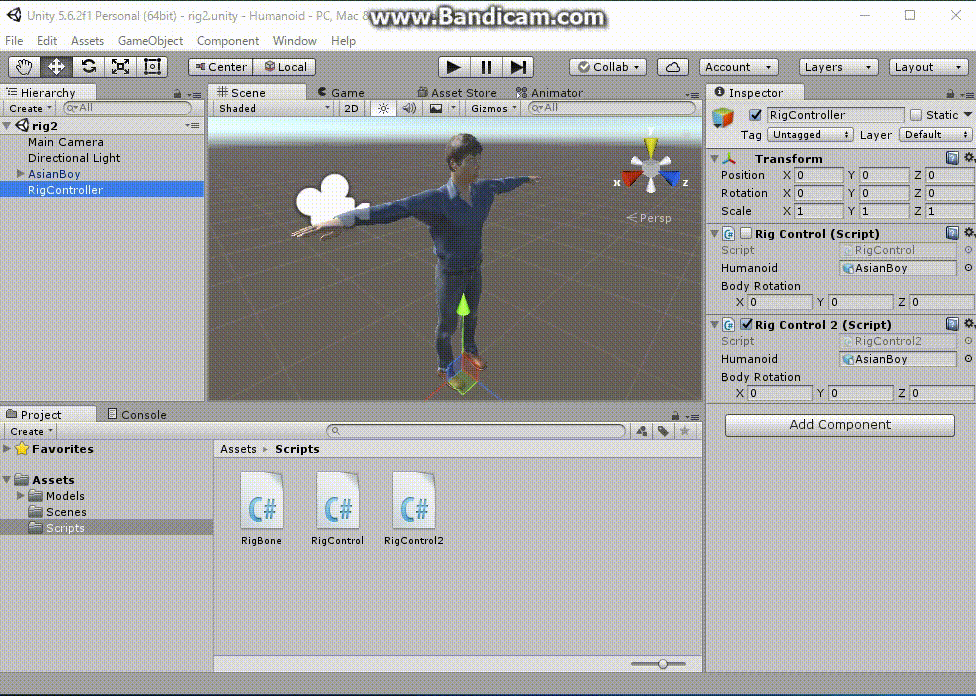Click the Step forward button
Viewport: 976px width, 696px height.
[x=518, y=67]
